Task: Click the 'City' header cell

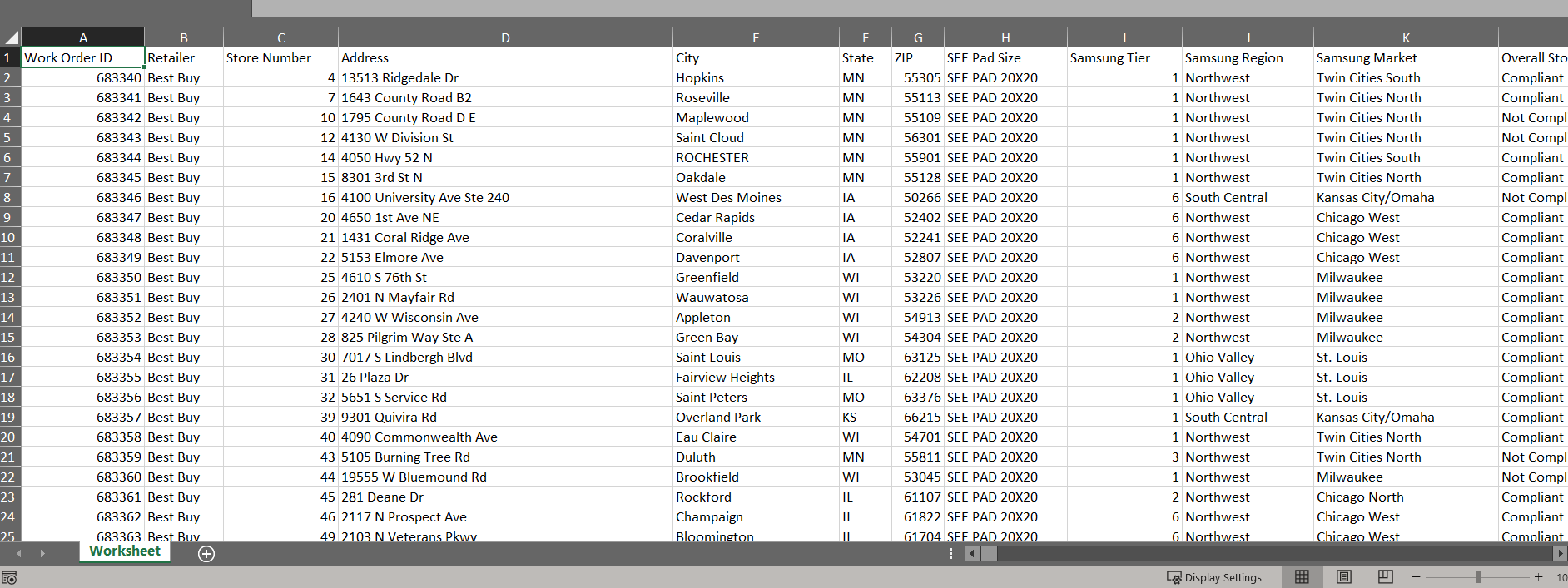Action: 756,57
